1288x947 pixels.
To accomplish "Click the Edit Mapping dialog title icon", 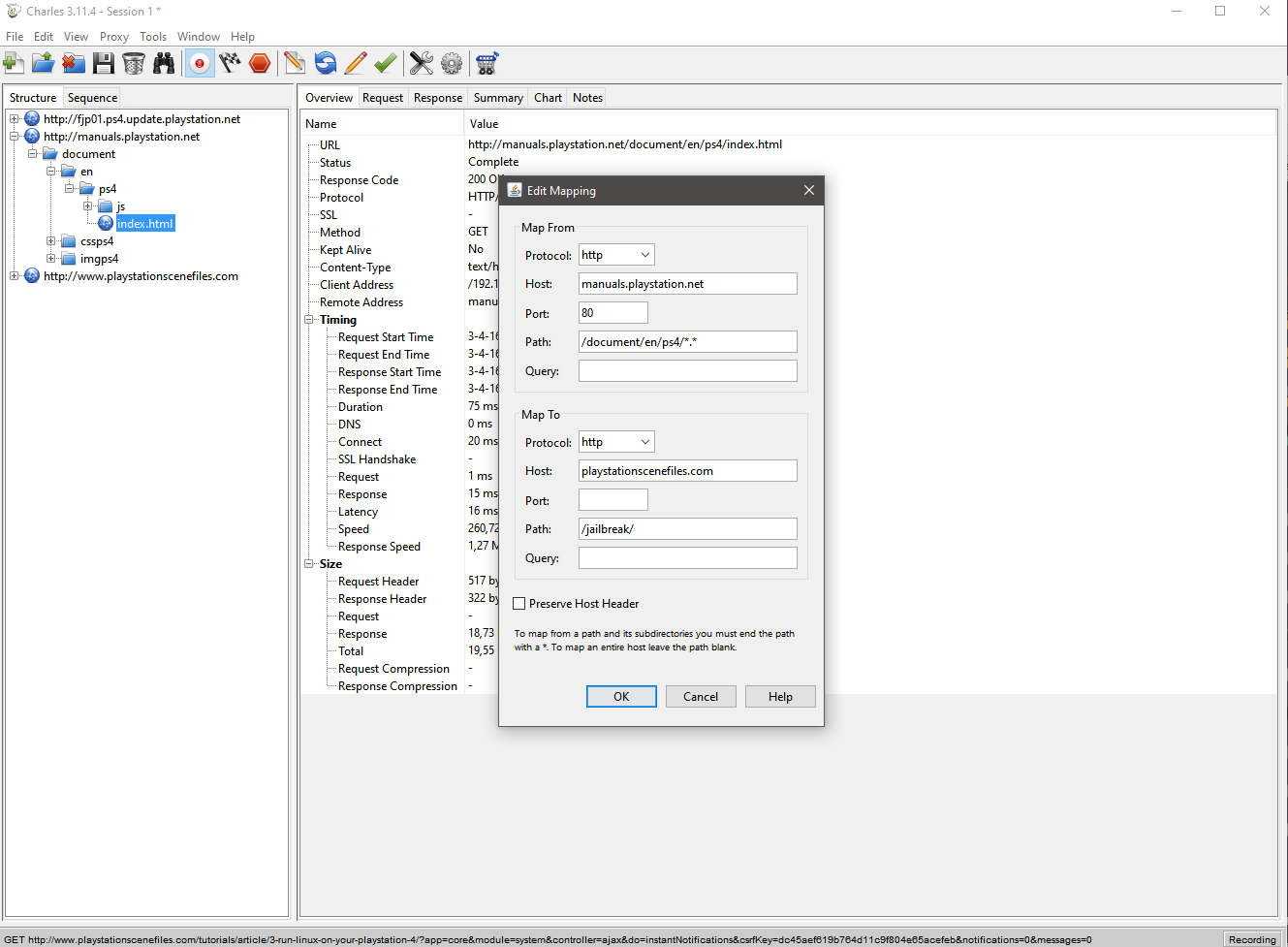I will [x=515, y=190].
